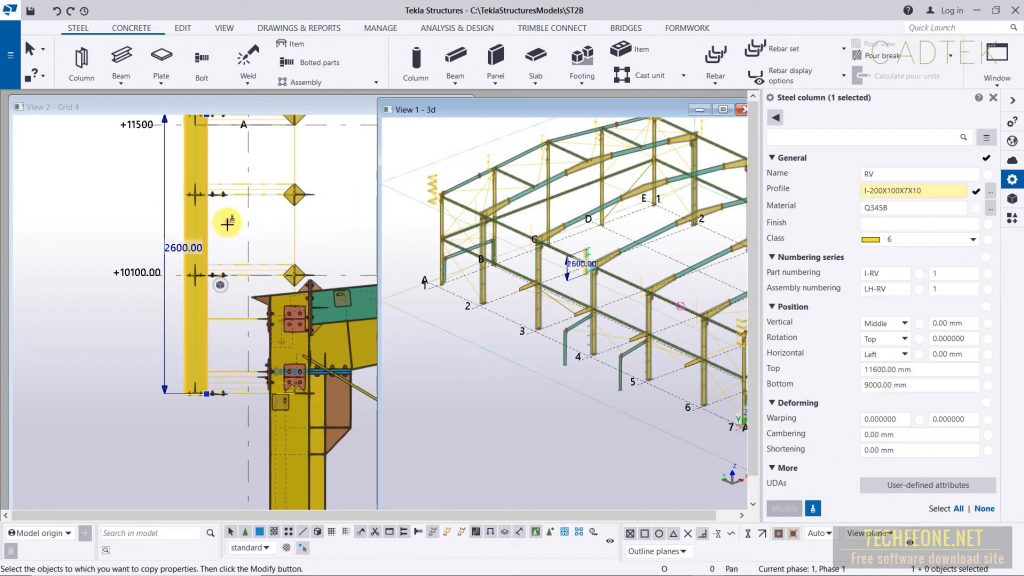Click the back arrow in property pane
The height and width of the screenshot is (576, 1024).
[x=775, y=118]
